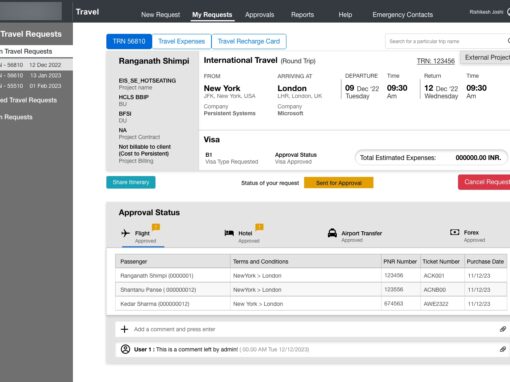Click the Kedar Sharma passenger cell
The image size is (510, 382).
point(173,304)
